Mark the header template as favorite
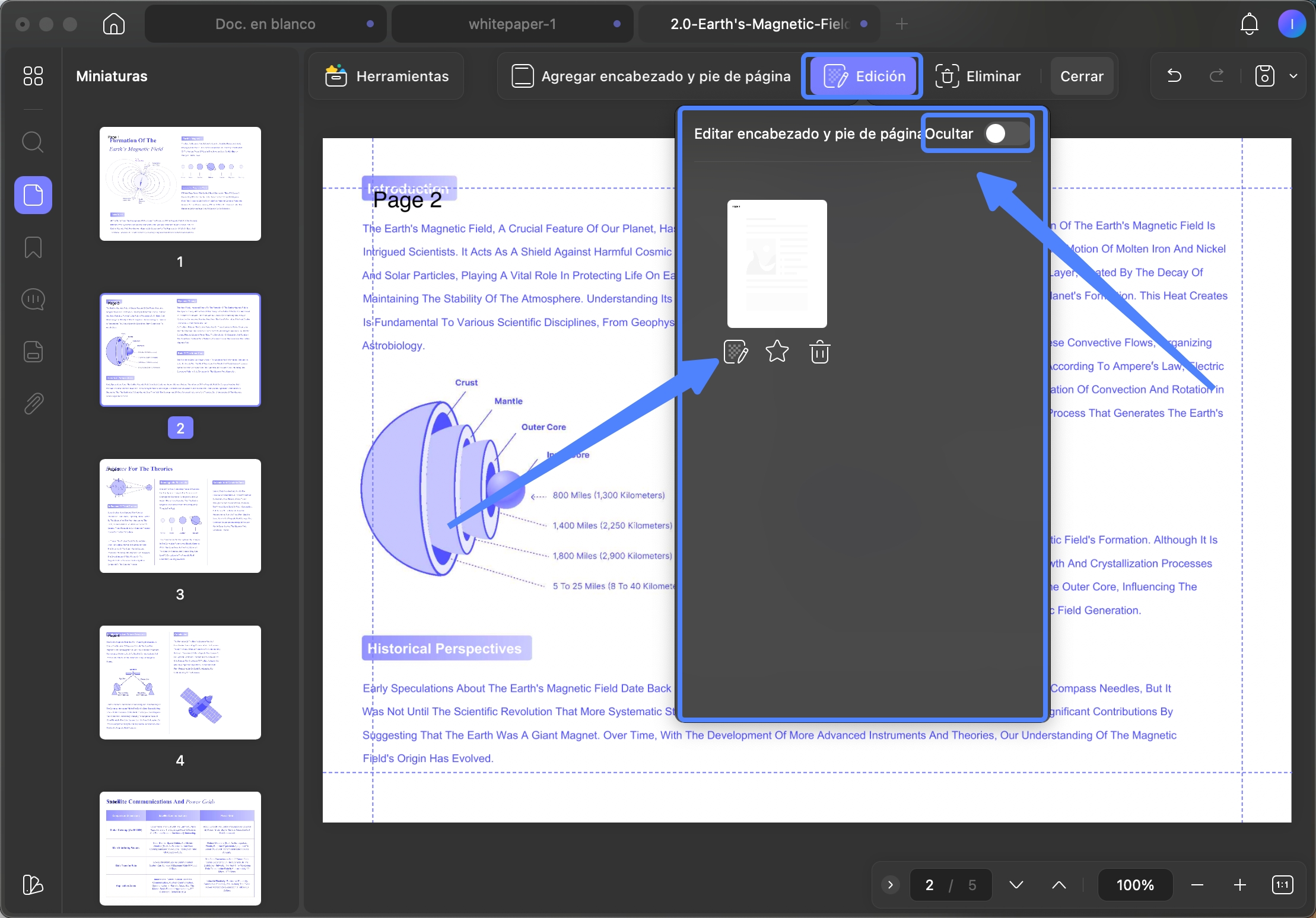 pos(777,352)
